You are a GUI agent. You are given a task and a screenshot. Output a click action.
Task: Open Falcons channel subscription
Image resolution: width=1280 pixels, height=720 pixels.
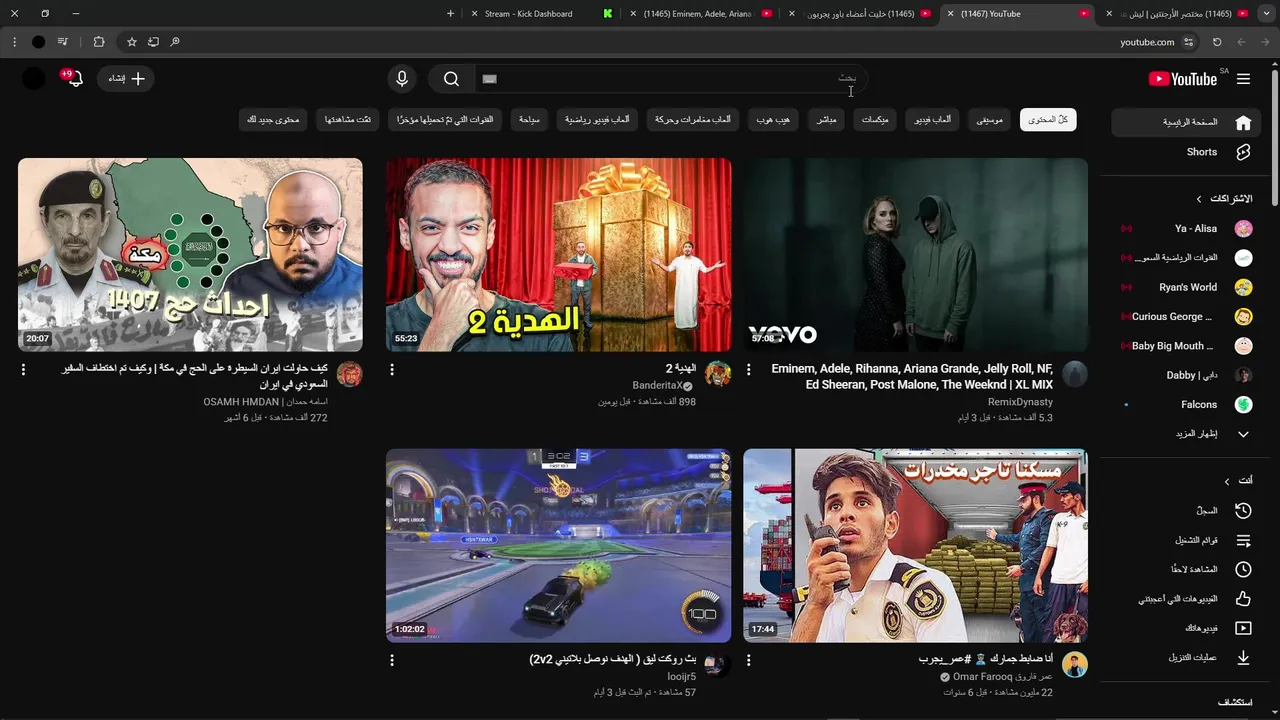[x=1186, y=405]
